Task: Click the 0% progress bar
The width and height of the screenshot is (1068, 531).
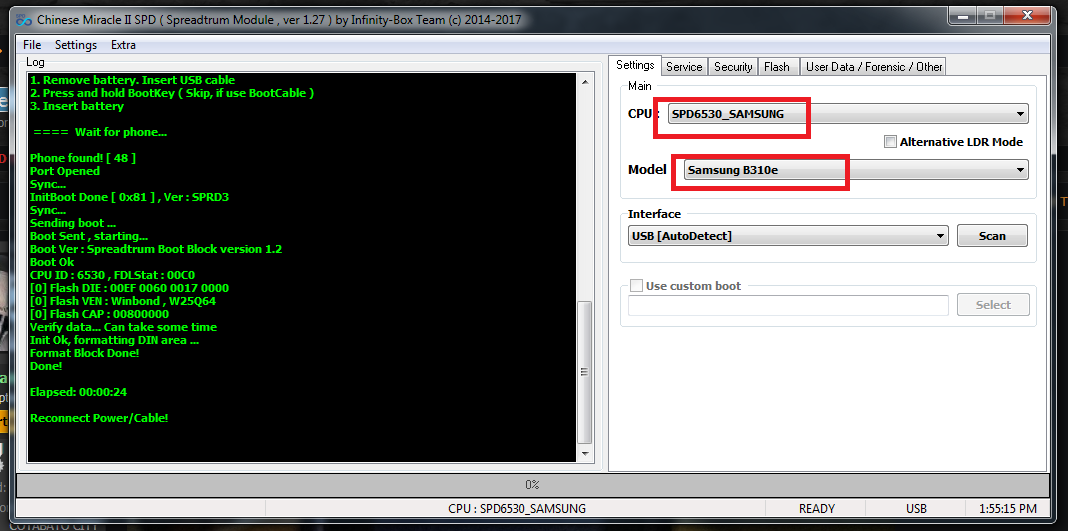Action: pyautogui.click(x=532, y=485)
